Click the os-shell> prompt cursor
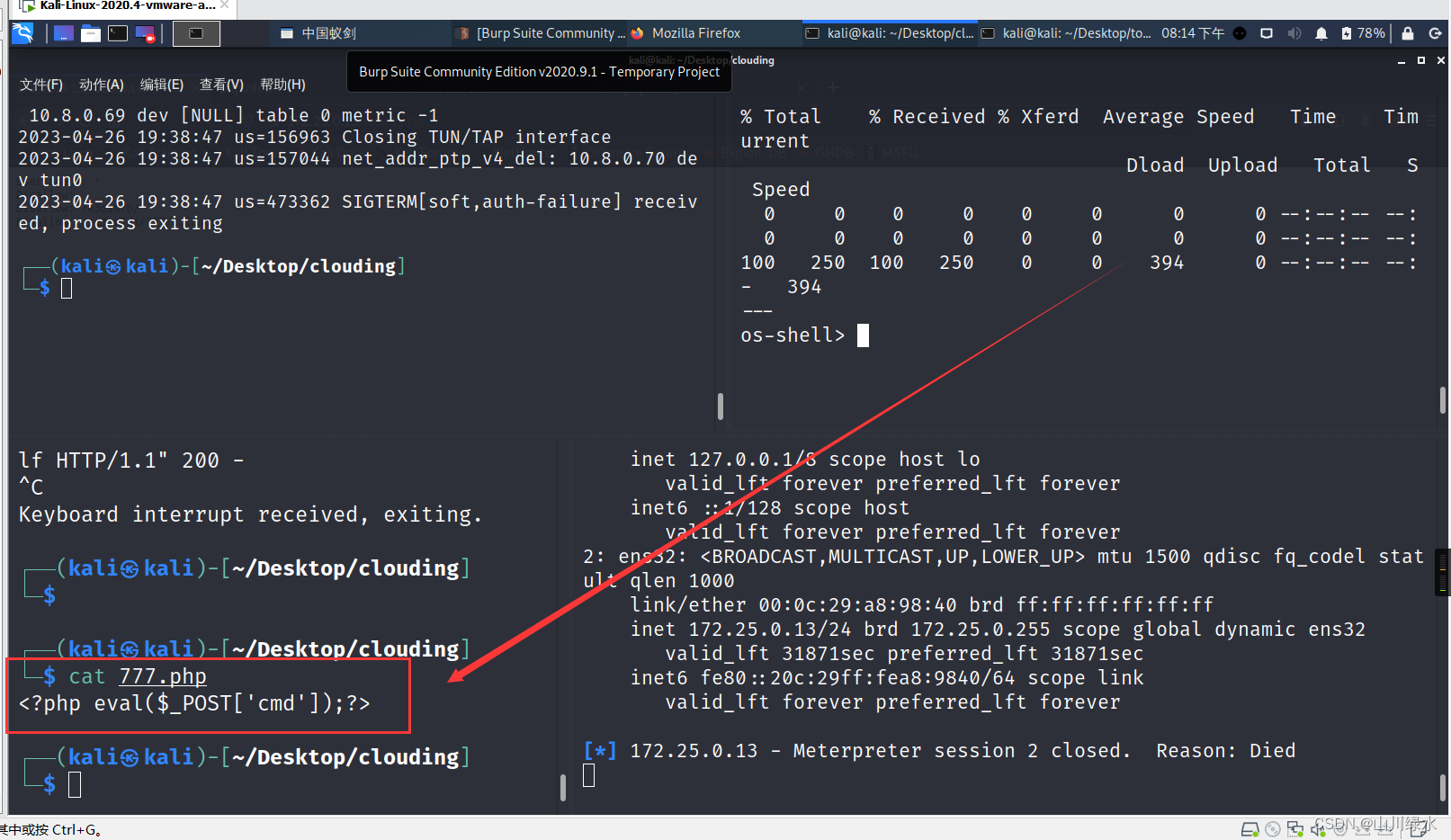The width and height of the screenshot is (1451, 840). click(x=864, y=335)
